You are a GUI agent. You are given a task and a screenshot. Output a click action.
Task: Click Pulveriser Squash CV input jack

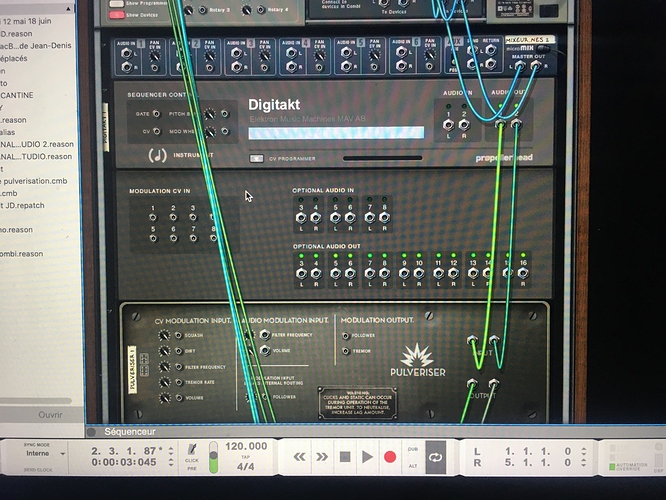(178, 336)
